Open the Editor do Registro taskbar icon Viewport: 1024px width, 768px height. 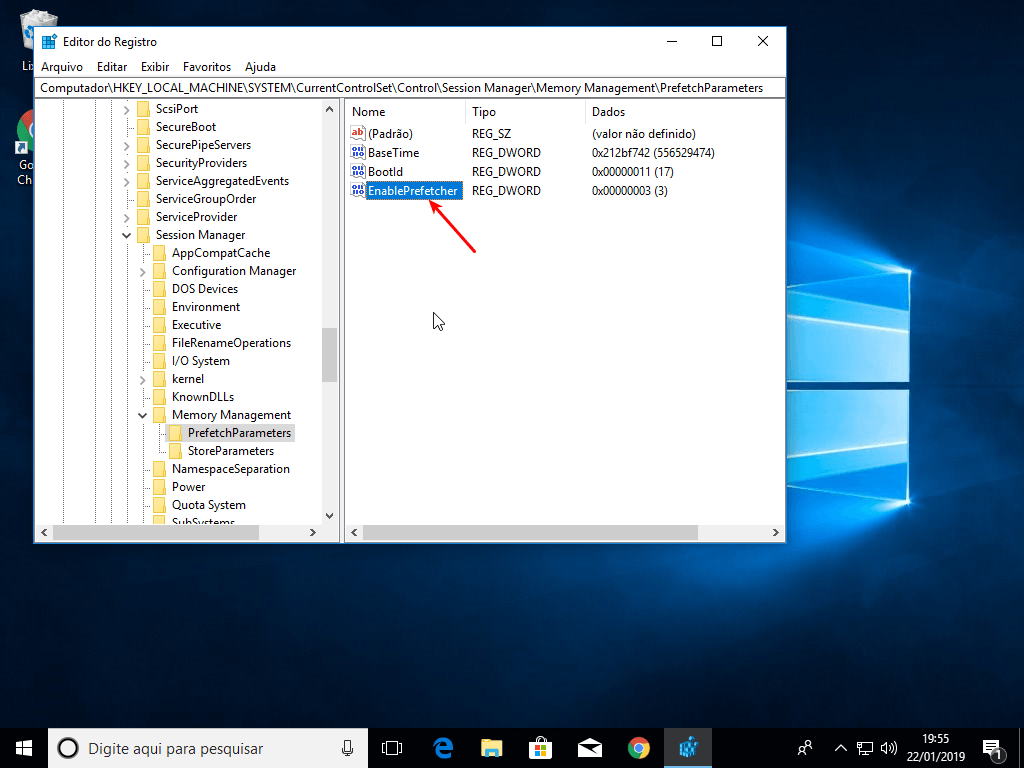coord(688,747)
